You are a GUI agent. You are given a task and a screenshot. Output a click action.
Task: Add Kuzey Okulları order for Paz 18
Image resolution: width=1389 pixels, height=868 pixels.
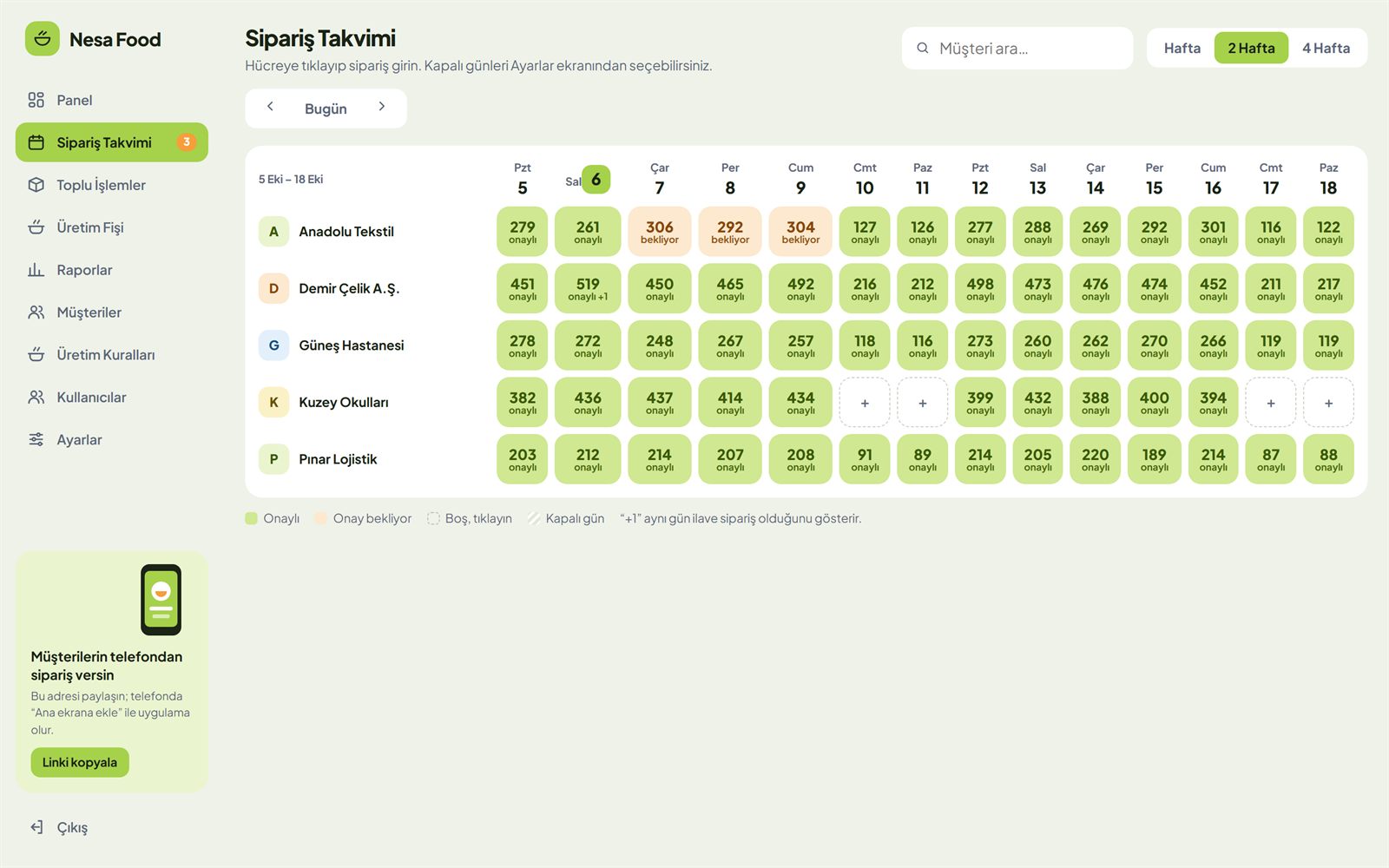click(x=1328, y=403)
